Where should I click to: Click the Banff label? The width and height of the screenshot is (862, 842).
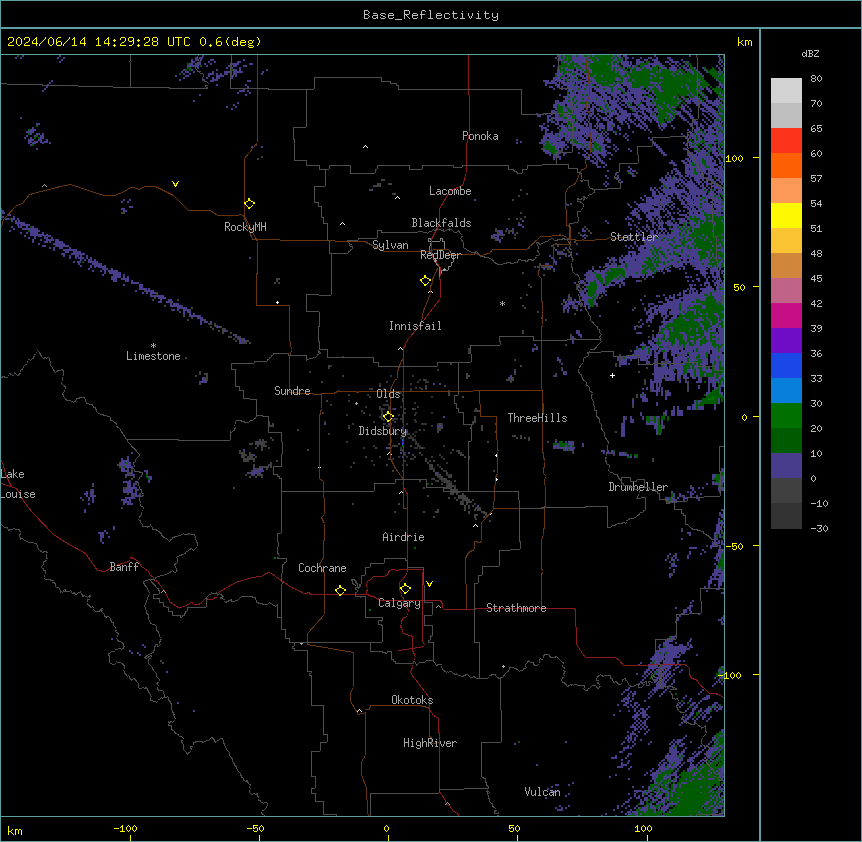coord(124,567)
